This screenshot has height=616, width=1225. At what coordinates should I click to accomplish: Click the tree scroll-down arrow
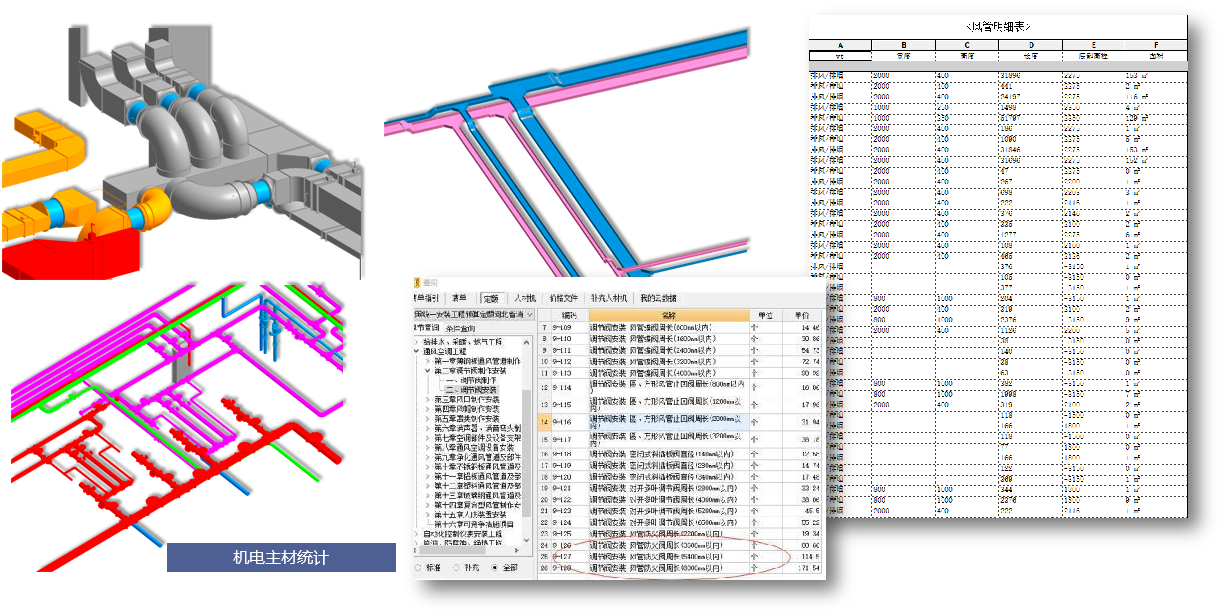(x=526, y=541)
